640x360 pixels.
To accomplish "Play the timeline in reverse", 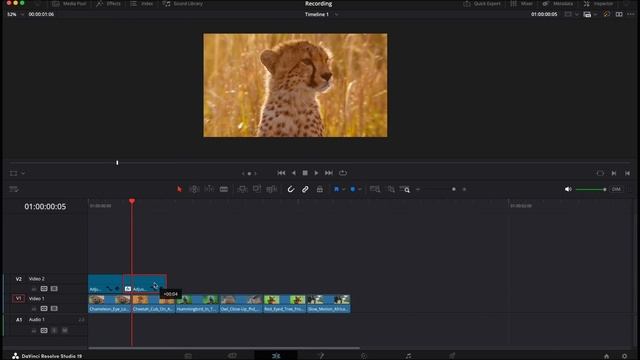I will [293, 173].
